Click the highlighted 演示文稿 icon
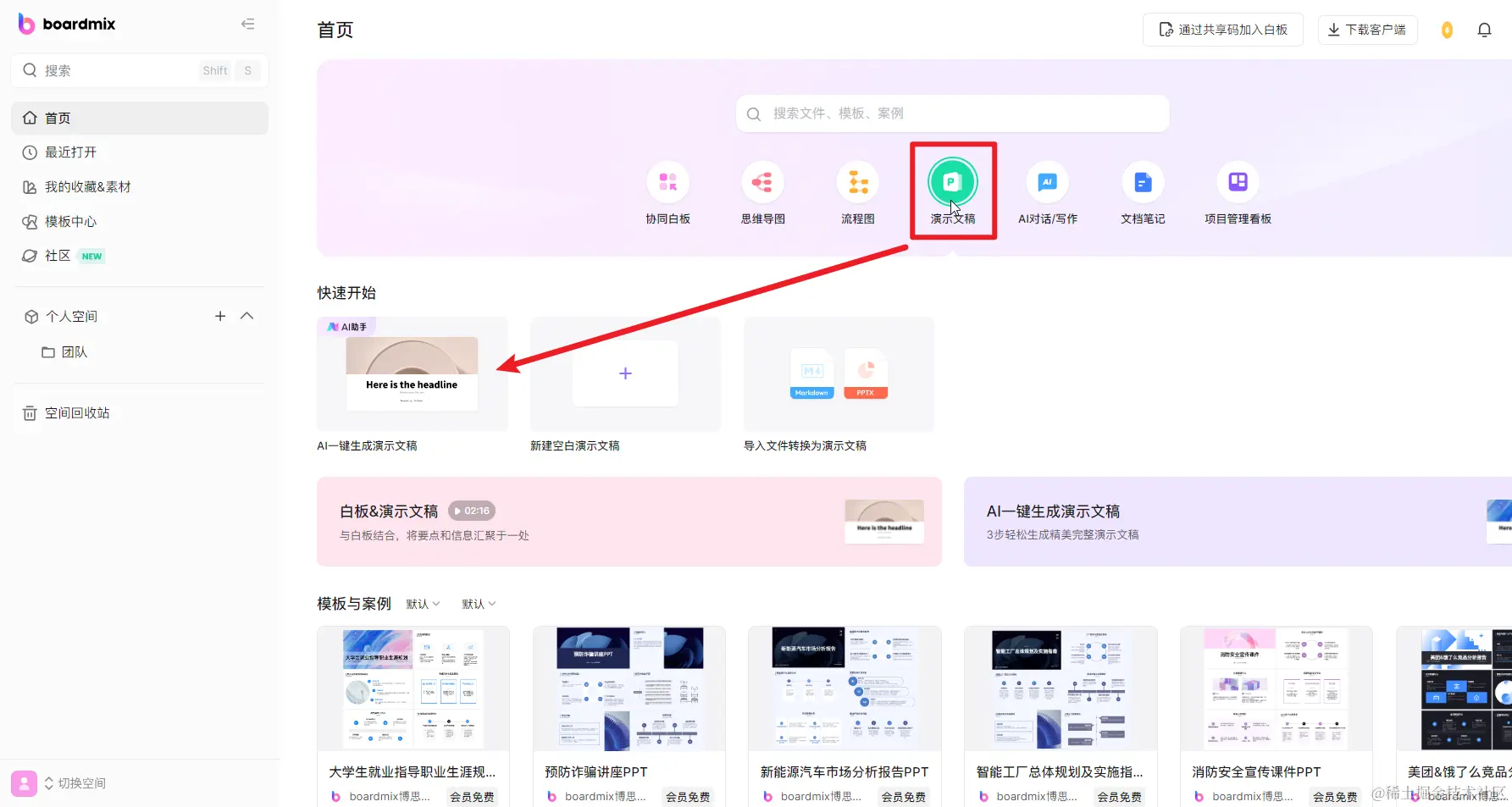Viewport: 1512px width, 807px height. (x=953, y=181)
